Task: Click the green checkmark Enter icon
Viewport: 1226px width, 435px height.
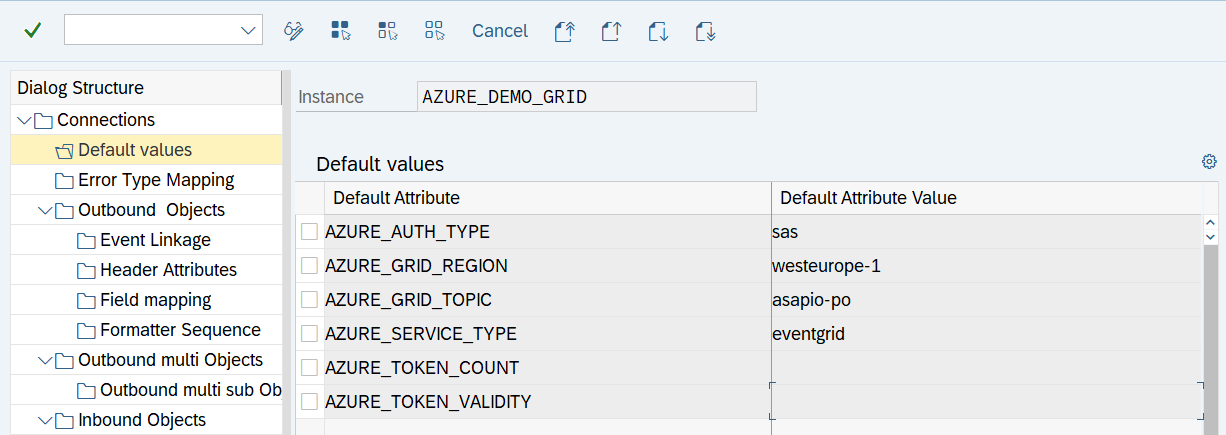Action: coord(32,31)
